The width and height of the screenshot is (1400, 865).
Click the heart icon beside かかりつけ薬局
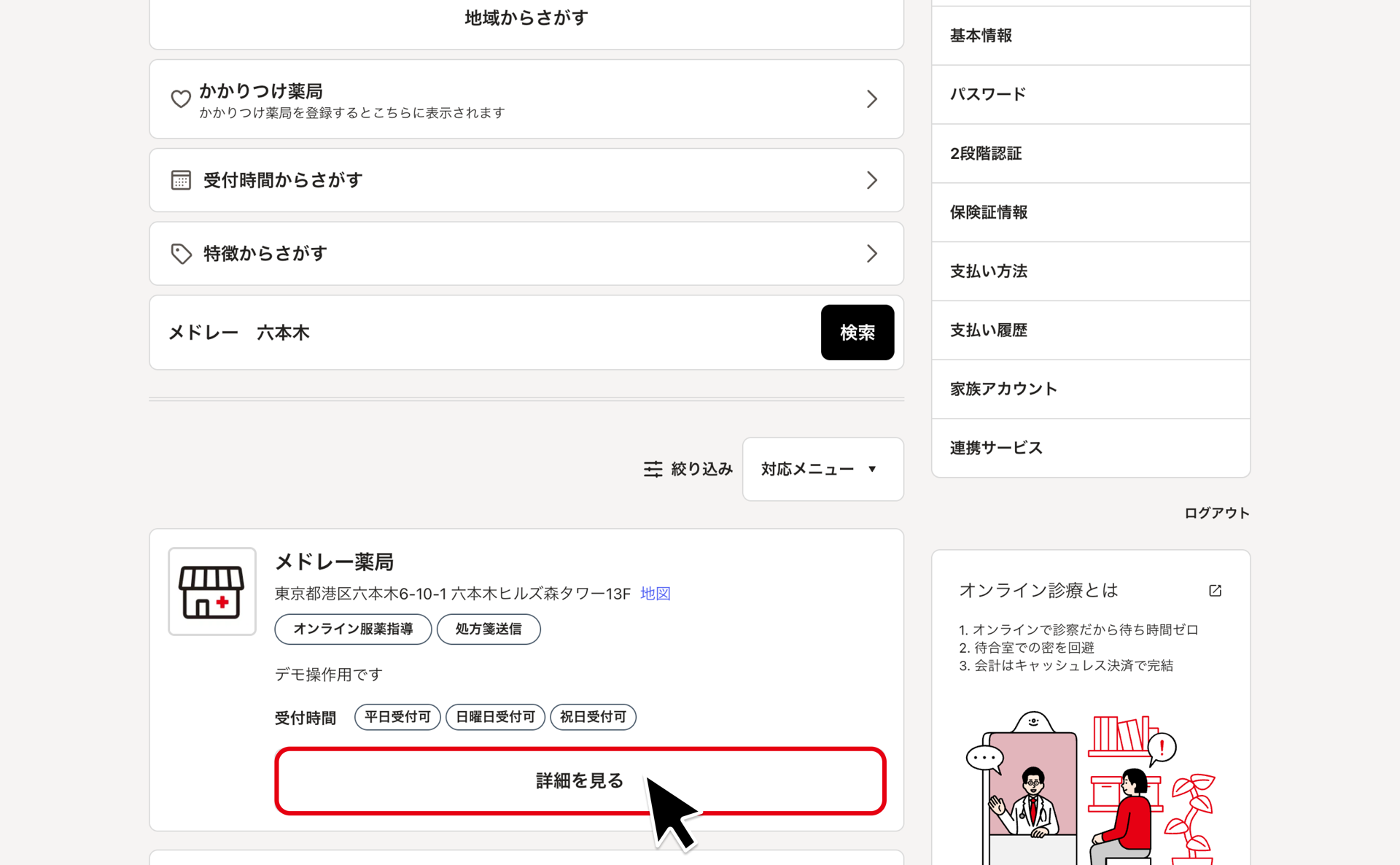[181, 98]
